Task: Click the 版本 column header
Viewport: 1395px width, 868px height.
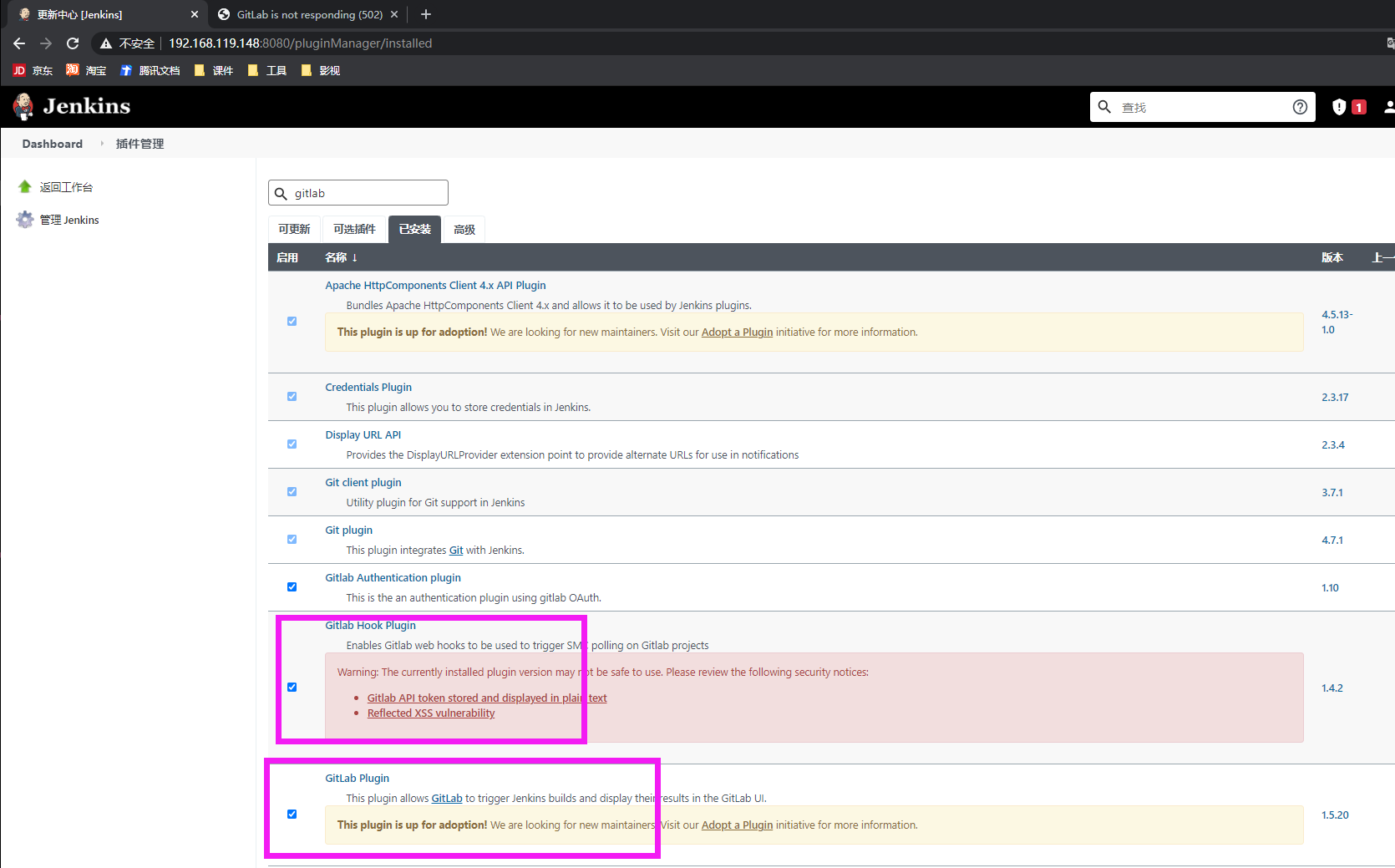Action: [1332, 257]
